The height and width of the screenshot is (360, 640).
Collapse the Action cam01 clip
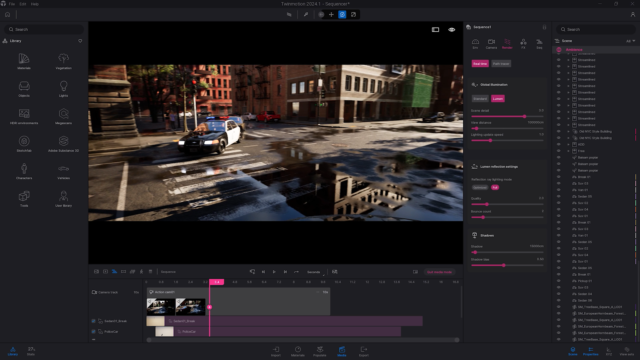(318, 292)
